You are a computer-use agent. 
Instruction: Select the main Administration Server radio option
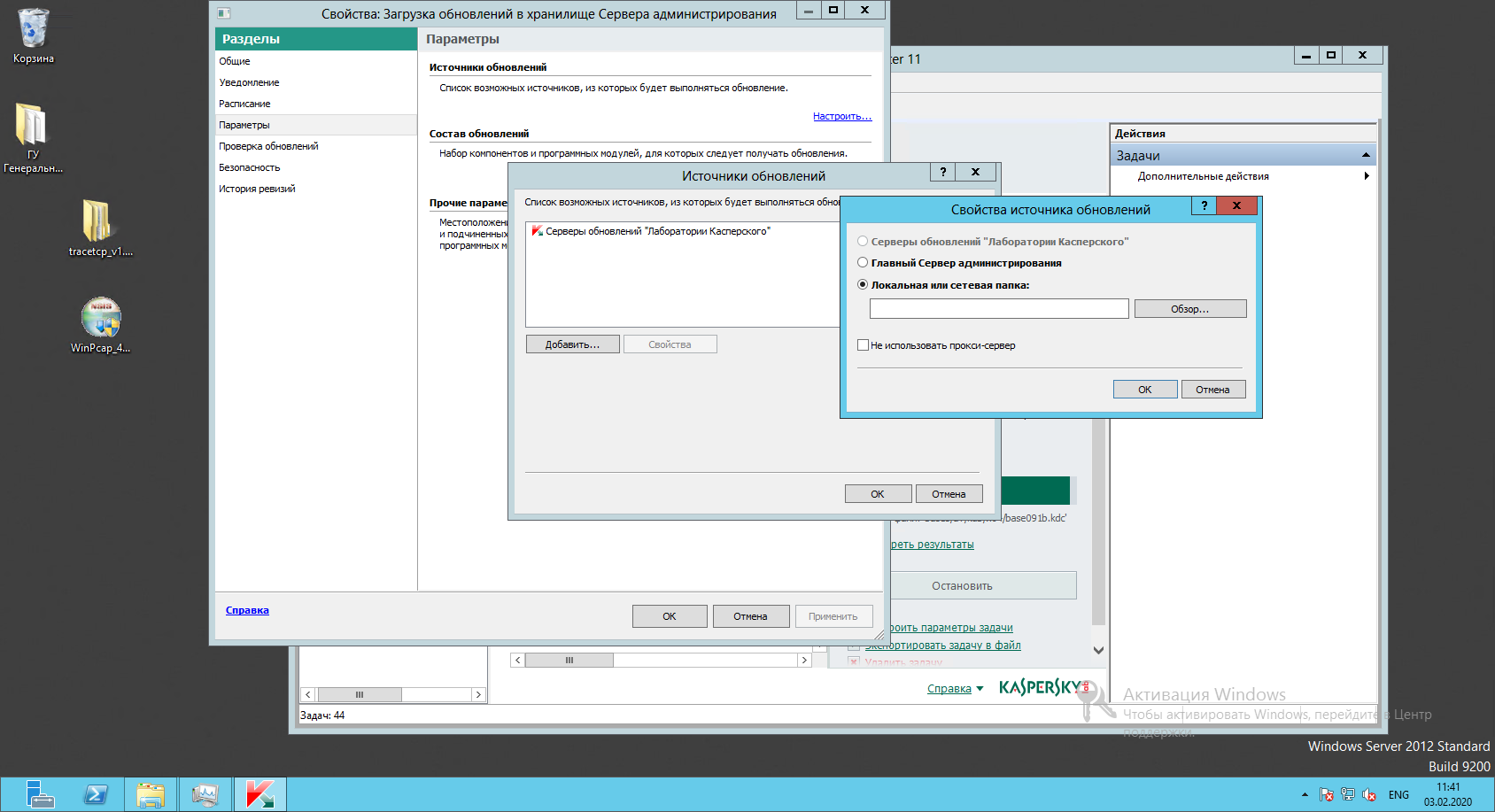[x=863, y=263]
